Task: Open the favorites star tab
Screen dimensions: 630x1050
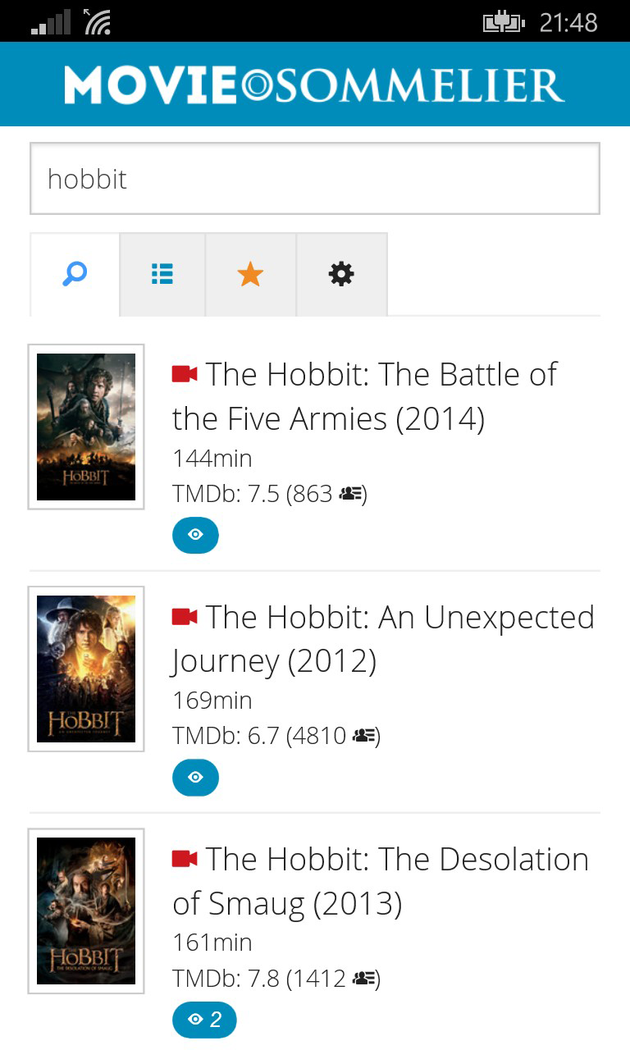Action: 250,274
